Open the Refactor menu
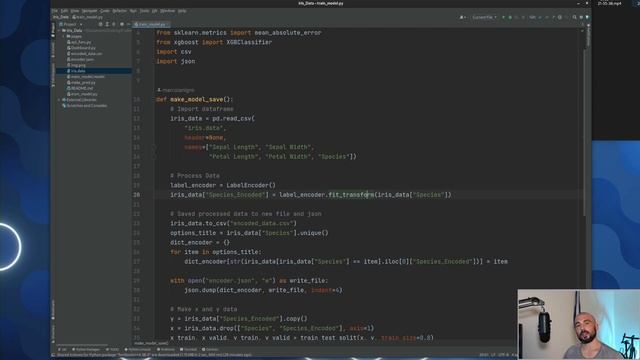Screen dimensions: 640x360 [x=119, y=11]
